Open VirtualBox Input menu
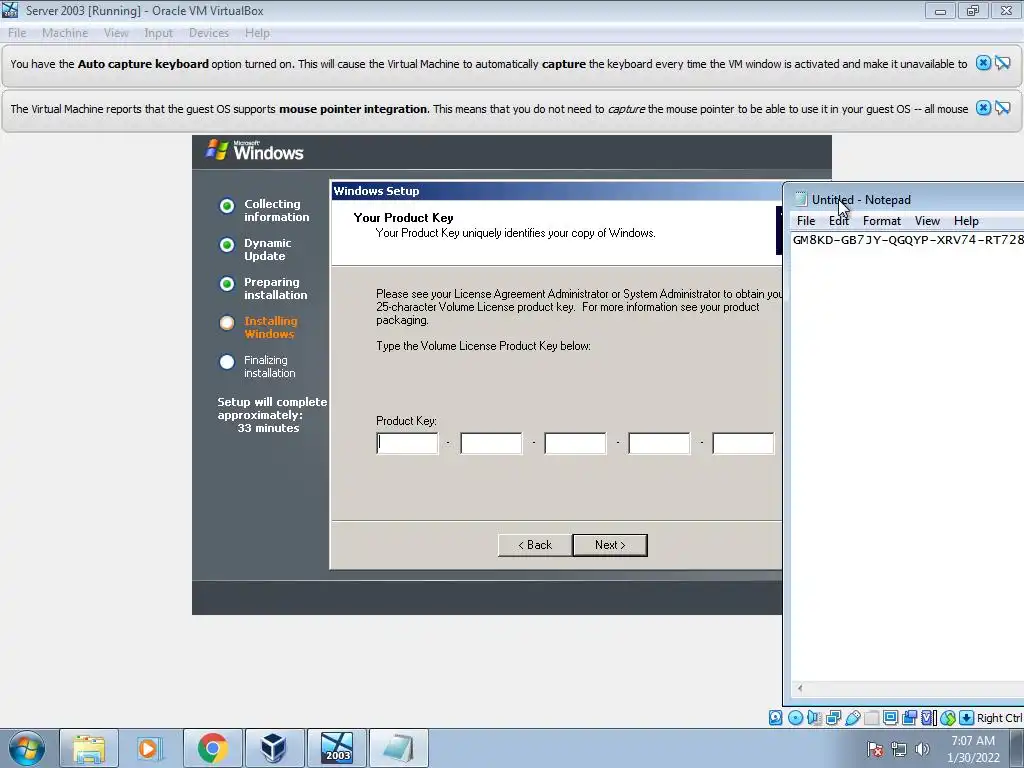Image resolution: width=1024 pixels, height=768 pixels. (x=159, y=33)
